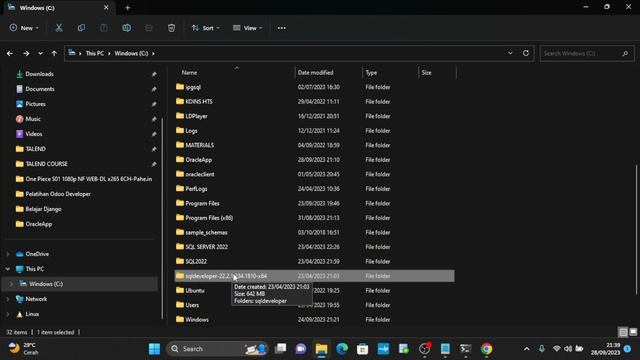Sort by the Type column header
Screen dimensions: 640x360
(x=371, y=73)
